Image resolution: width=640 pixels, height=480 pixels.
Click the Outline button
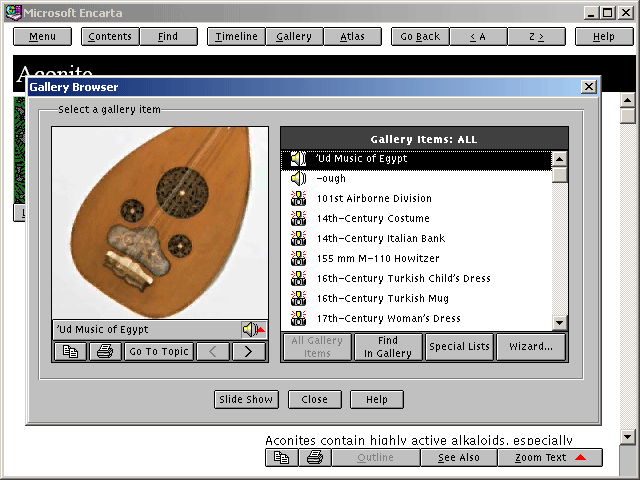376,458
